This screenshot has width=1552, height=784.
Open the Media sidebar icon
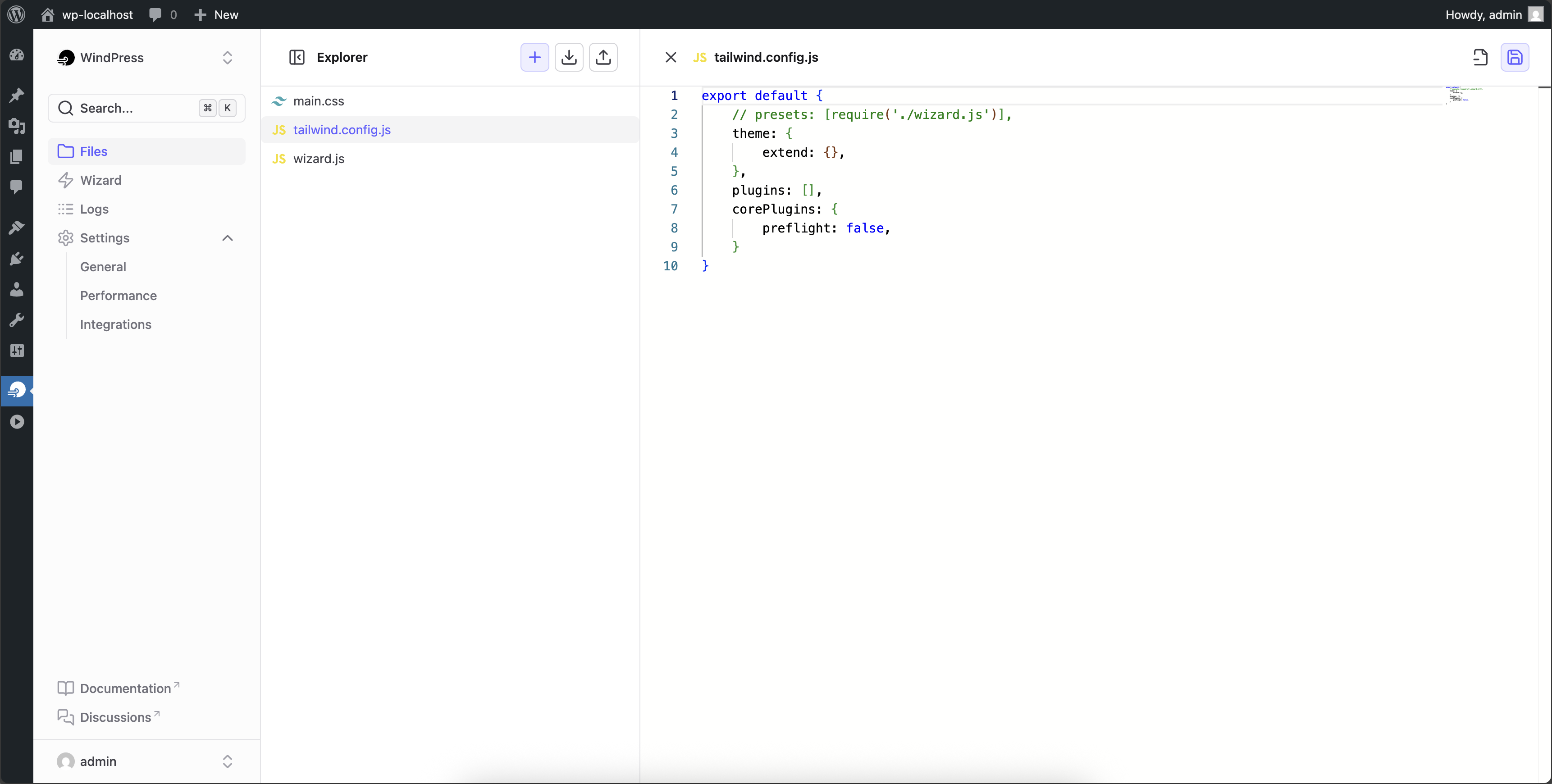[17, 126]
